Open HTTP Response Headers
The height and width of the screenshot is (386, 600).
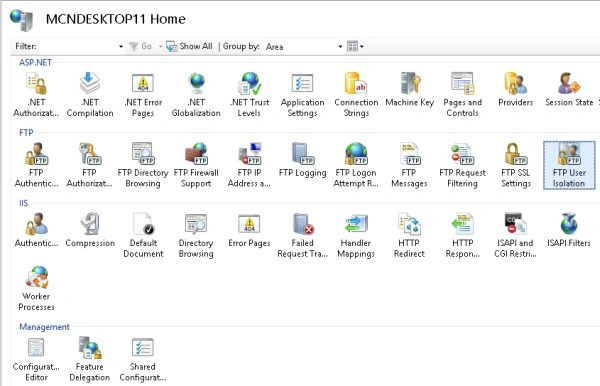pyautogui.click(x=462, y=235)
